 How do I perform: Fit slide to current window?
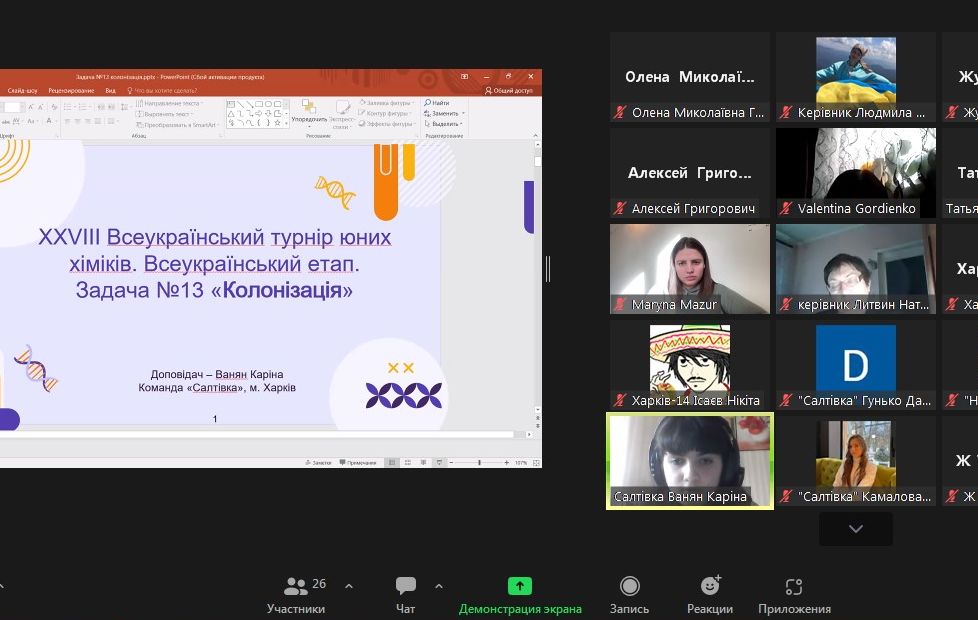pyautogui.click(x=536, y=463)
